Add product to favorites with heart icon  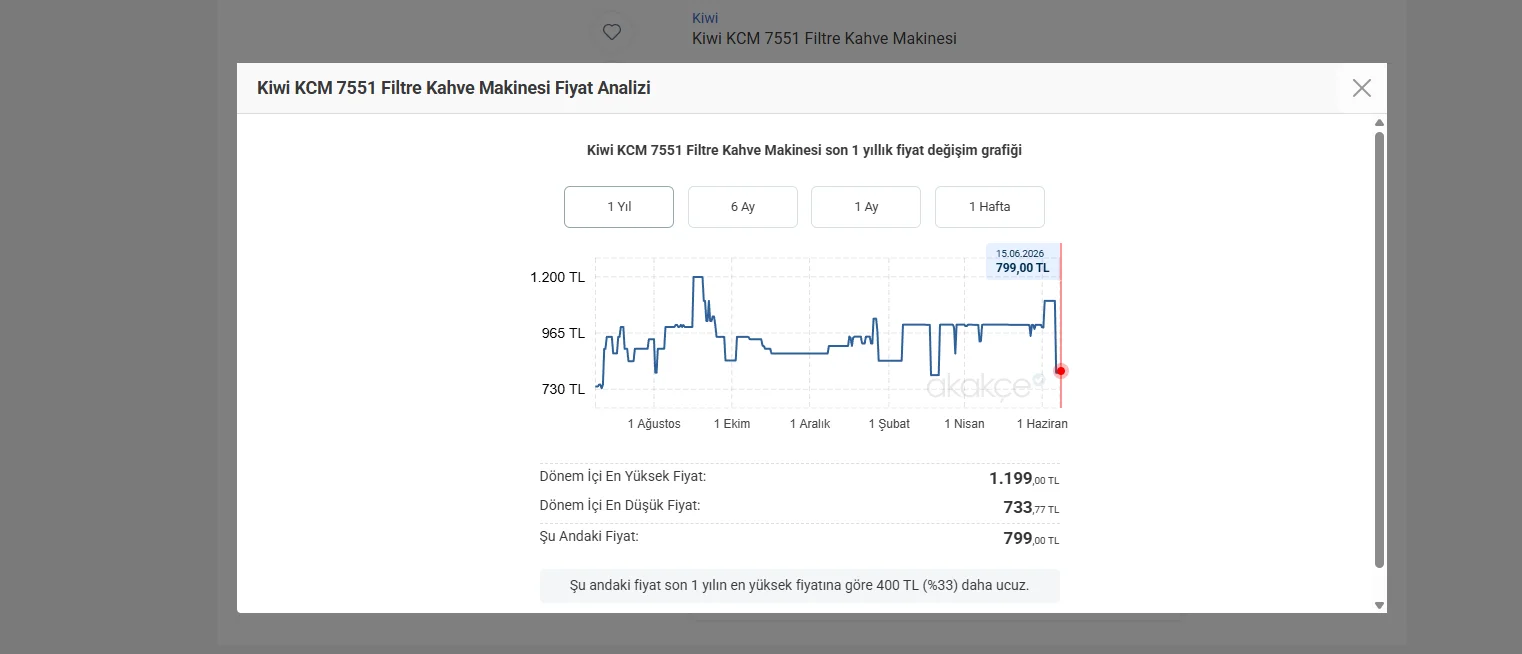[612, 32]
